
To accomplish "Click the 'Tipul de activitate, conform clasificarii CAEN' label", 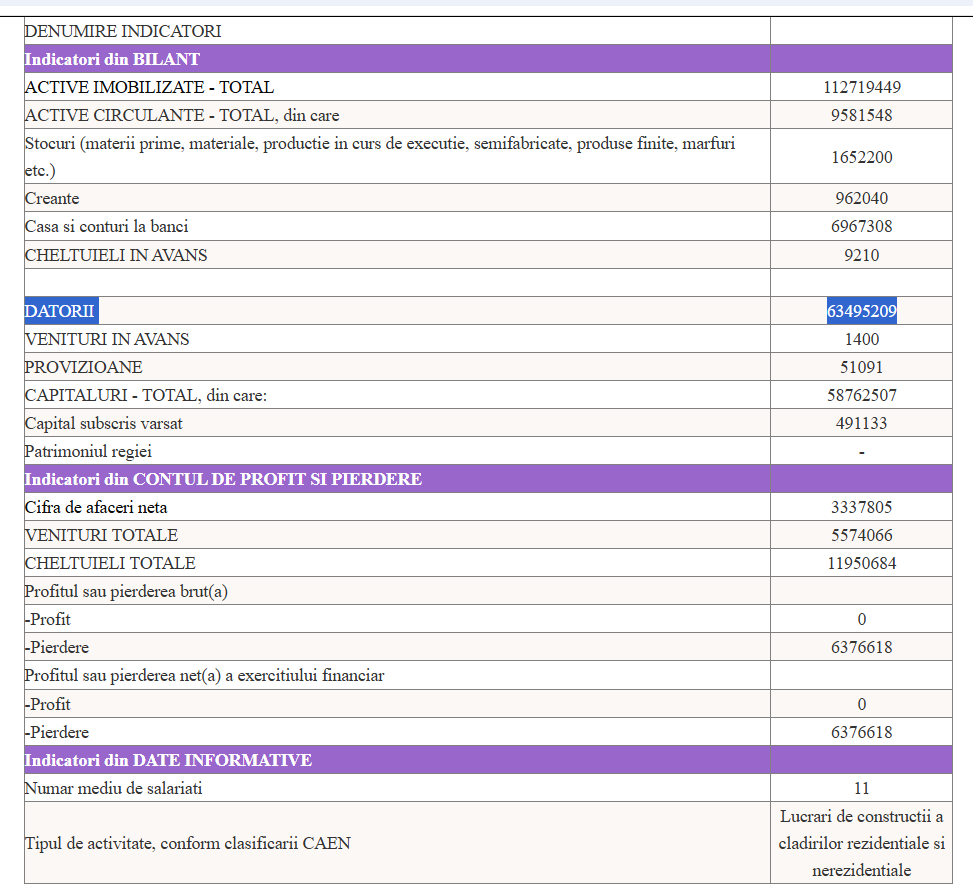I will (188, 843).
